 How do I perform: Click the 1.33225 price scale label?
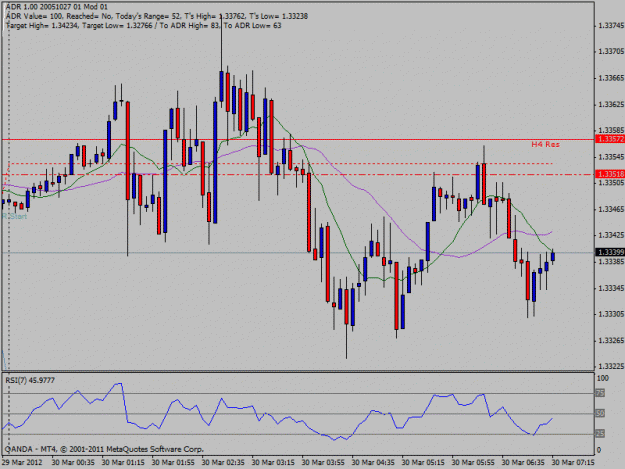pyautogui.click(x=611, y=366)
